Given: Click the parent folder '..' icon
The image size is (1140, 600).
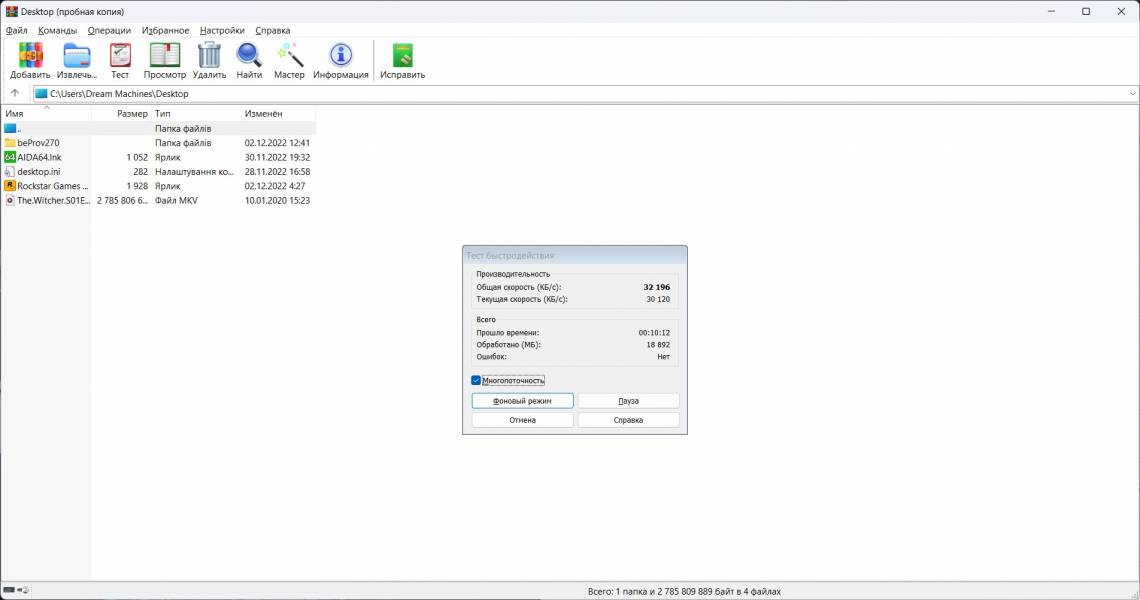Looking at the screenshot, I should pos(10,128).
